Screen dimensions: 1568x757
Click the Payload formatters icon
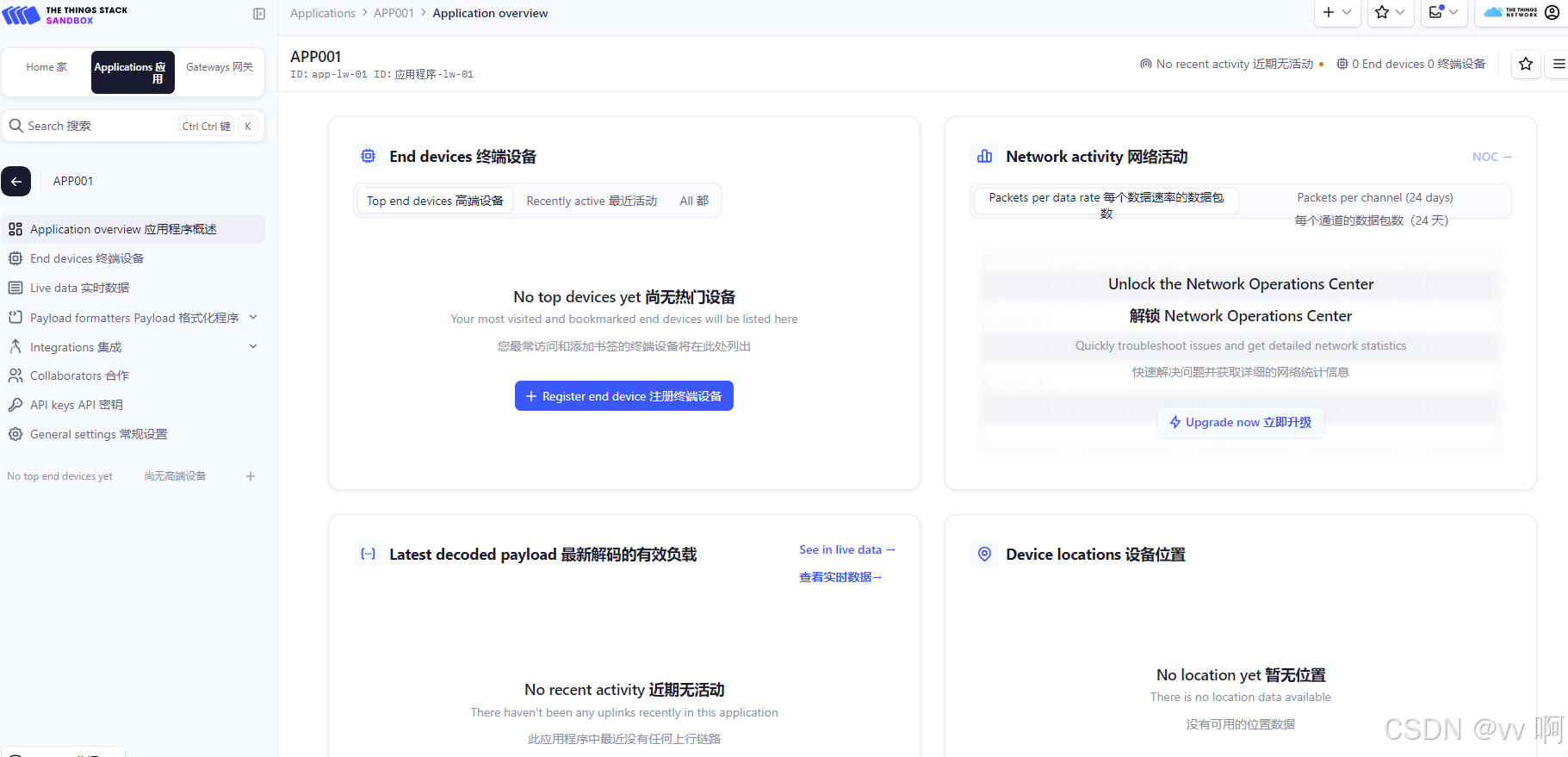15,318
